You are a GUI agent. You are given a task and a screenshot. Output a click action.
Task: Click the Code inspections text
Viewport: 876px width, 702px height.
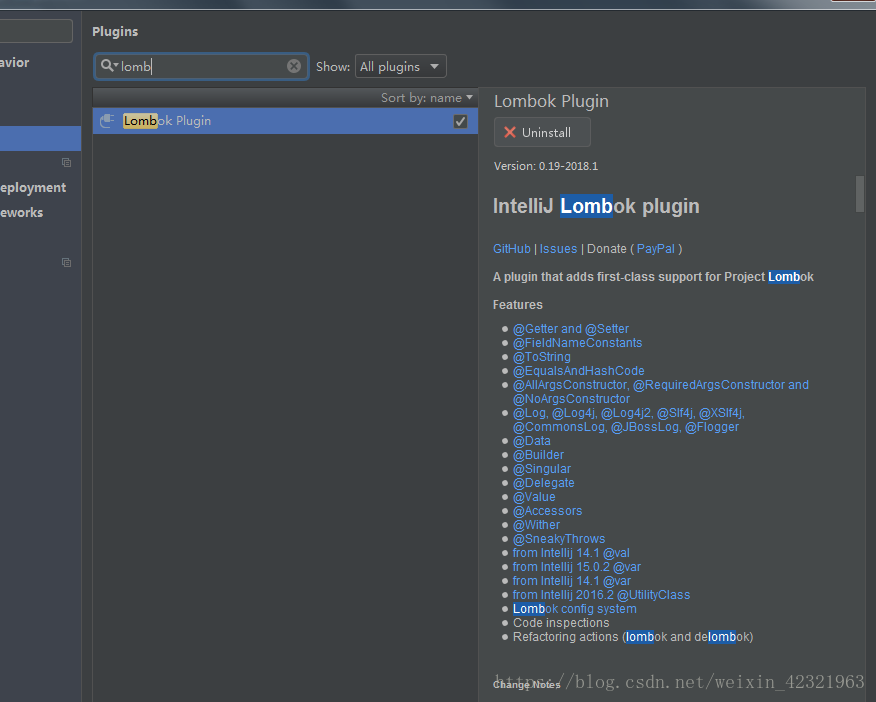pyautogui.click(x=561, y=623)
